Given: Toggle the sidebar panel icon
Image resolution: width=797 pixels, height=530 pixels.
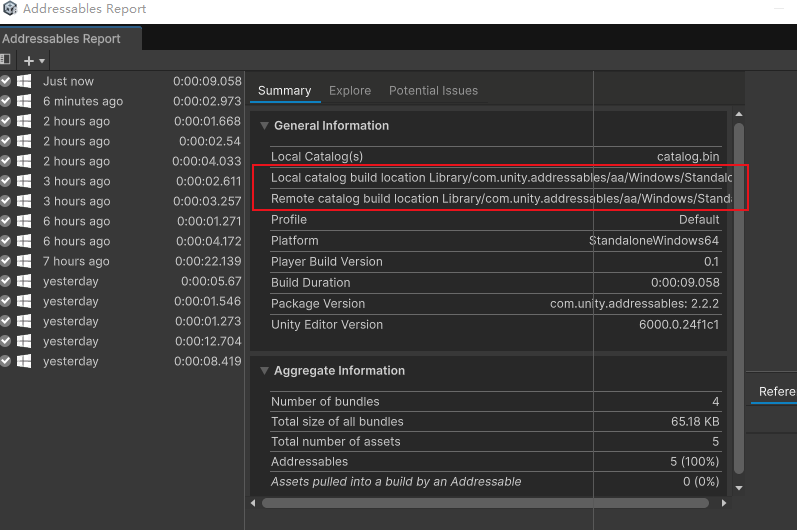Looking at the screenshot, I should click(6, 59).
